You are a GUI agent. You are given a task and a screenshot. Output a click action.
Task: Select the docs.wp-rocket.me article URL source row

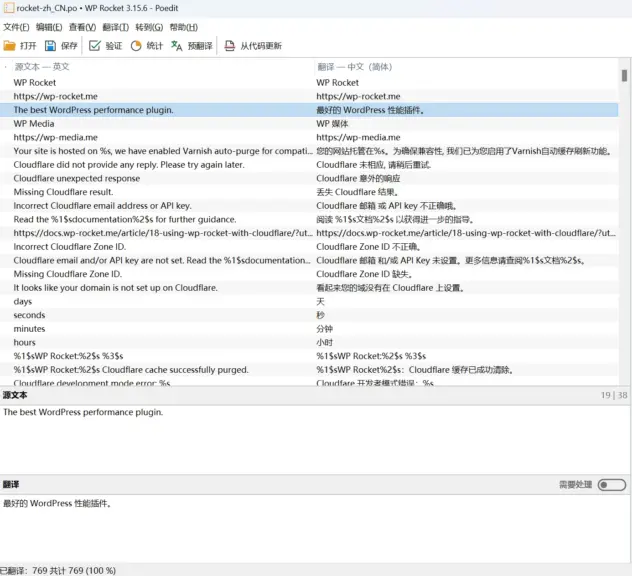coord(163,233)
